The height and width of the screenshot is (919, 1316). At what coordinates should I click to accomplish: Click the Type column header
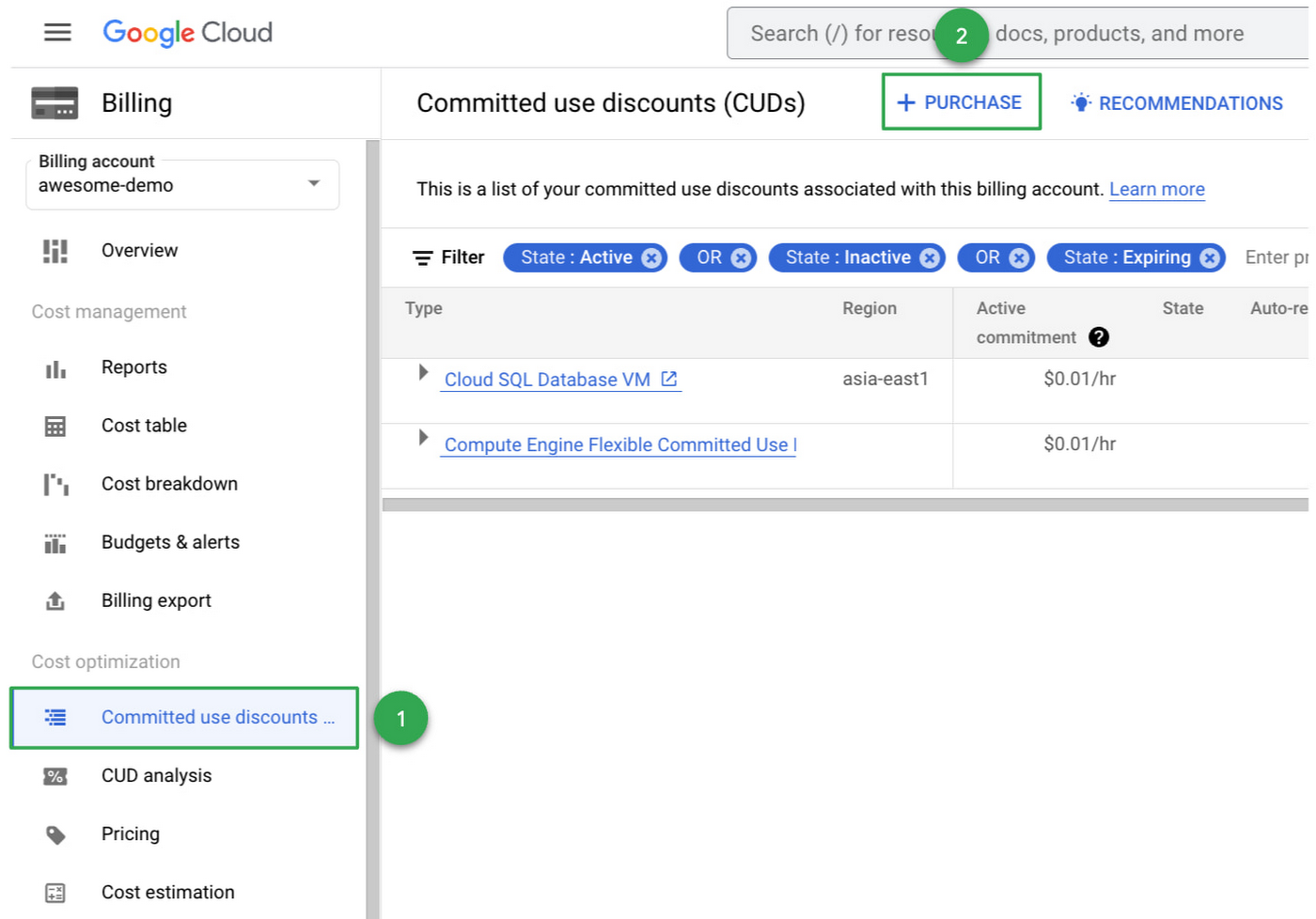click(x=423, y=308)
